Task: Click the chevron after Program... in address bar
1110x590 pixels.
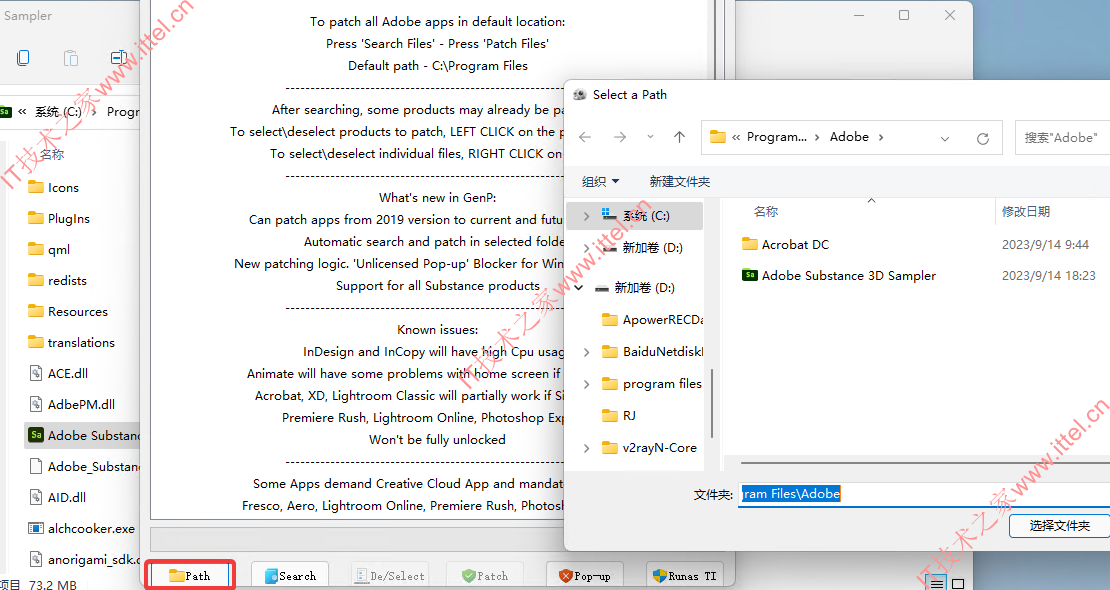Action: pos(816,137)
